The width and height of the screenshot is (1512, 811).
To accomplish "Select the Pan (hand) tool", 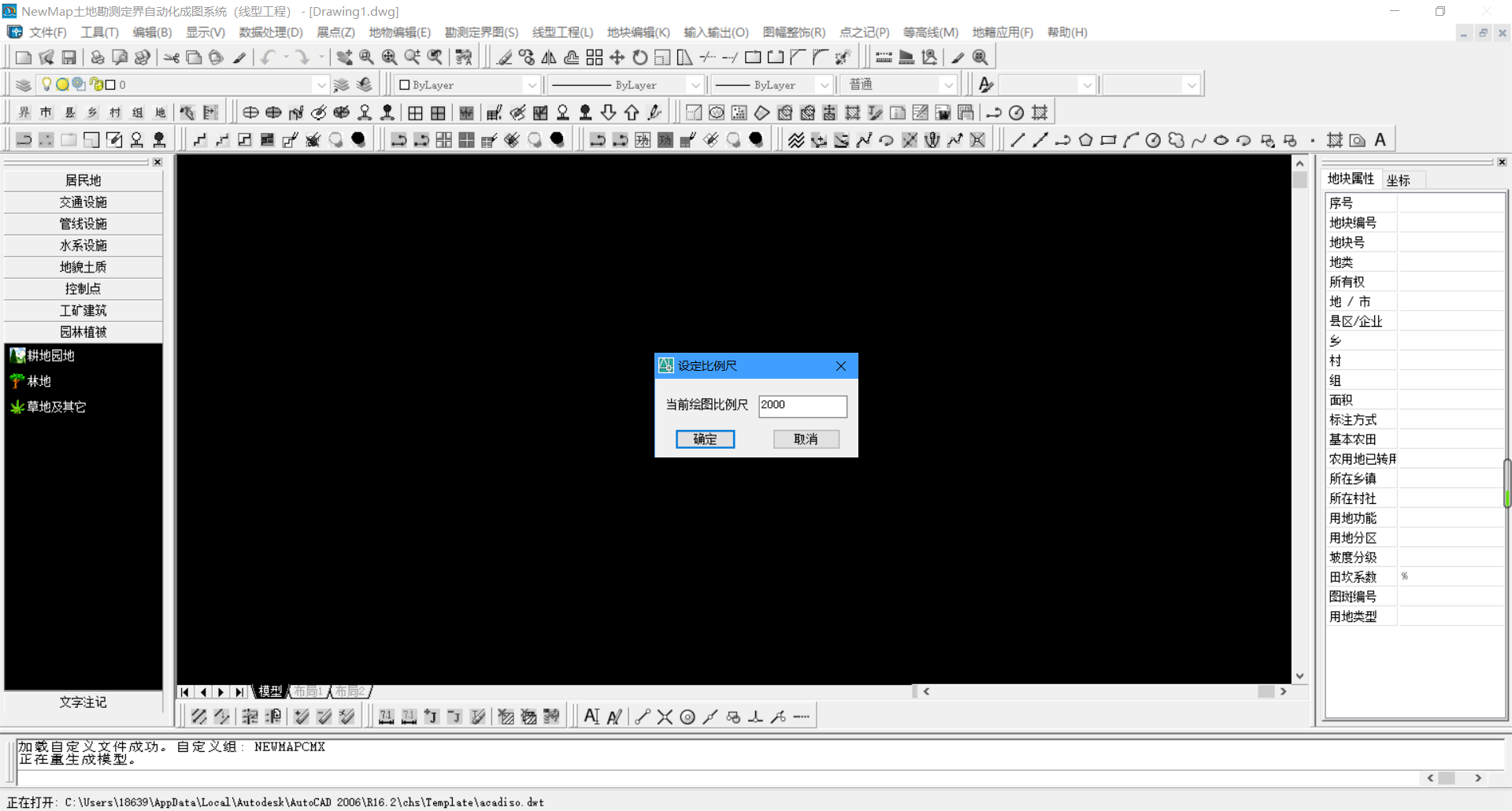I will click(344, 57).
